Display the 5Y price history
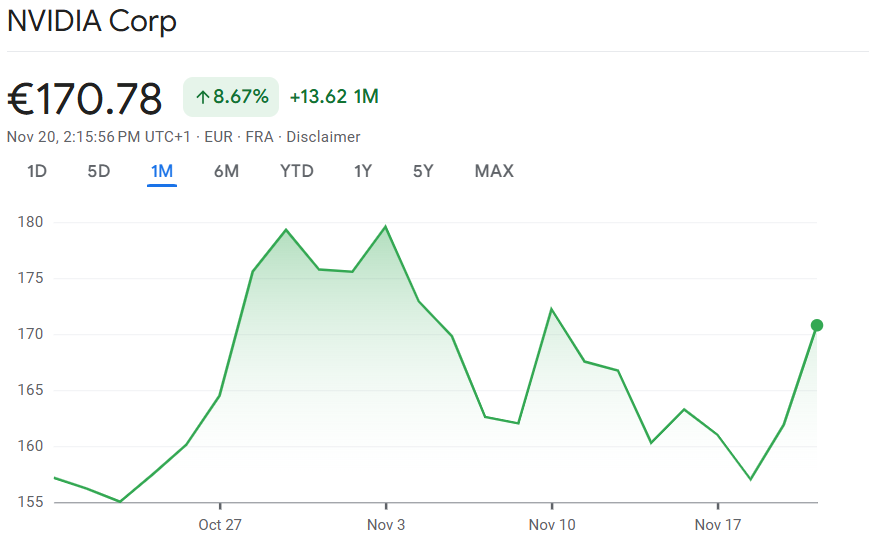869x544 pixels. click(423, 171)
